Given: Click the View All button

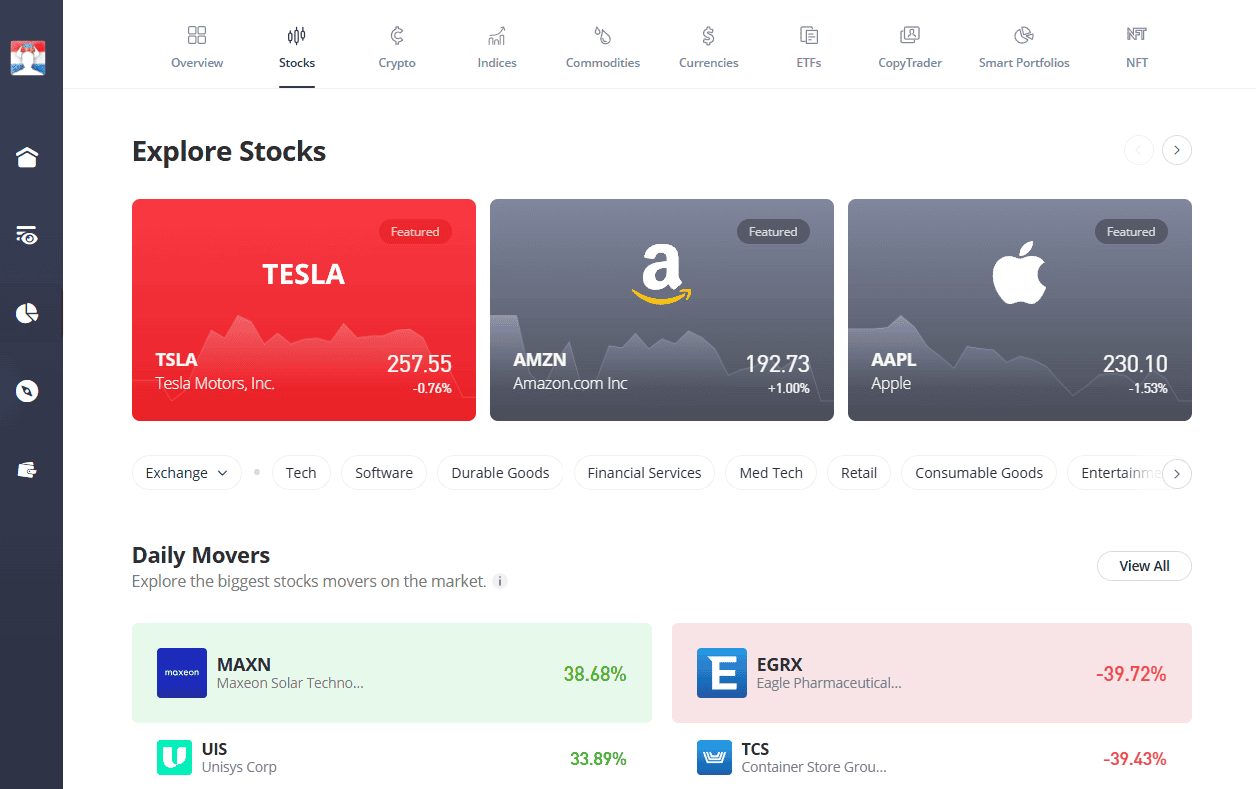Looking at the screenshot, I should [x=1144, y=566].
